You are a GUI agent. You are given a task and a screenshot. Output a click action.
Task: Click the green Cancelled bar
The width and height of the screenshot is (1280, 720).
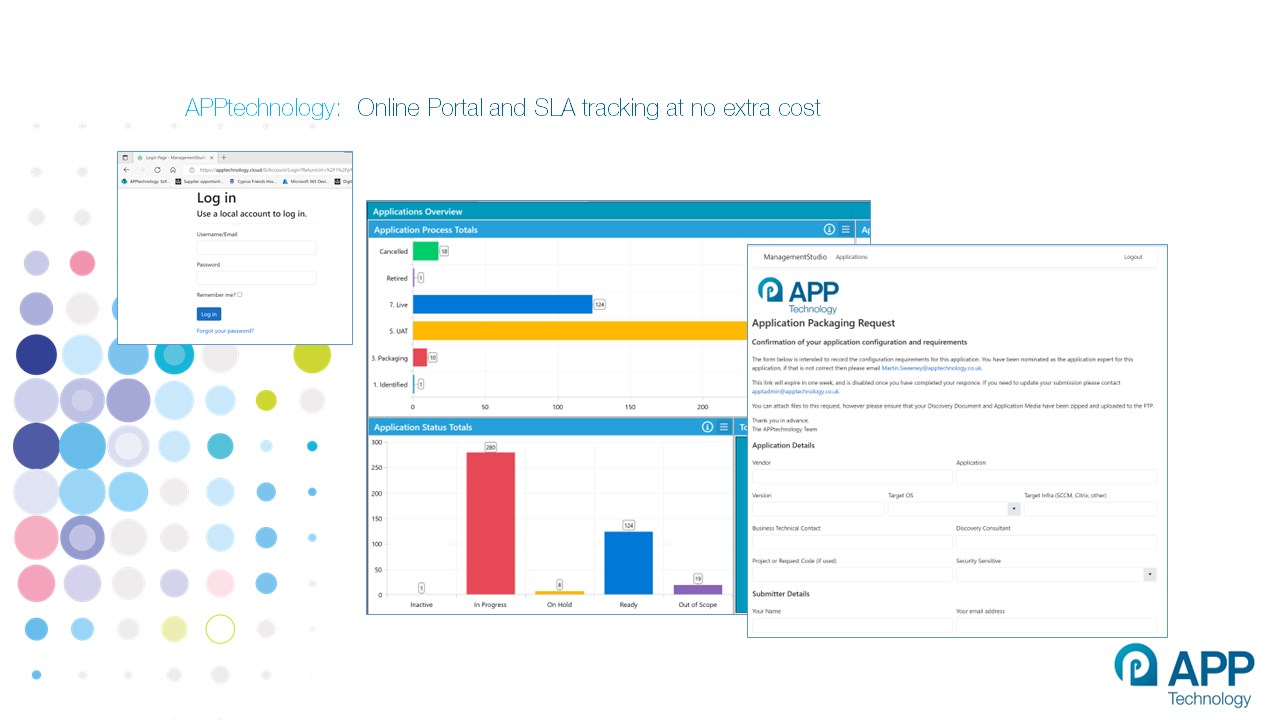[425, 251]
